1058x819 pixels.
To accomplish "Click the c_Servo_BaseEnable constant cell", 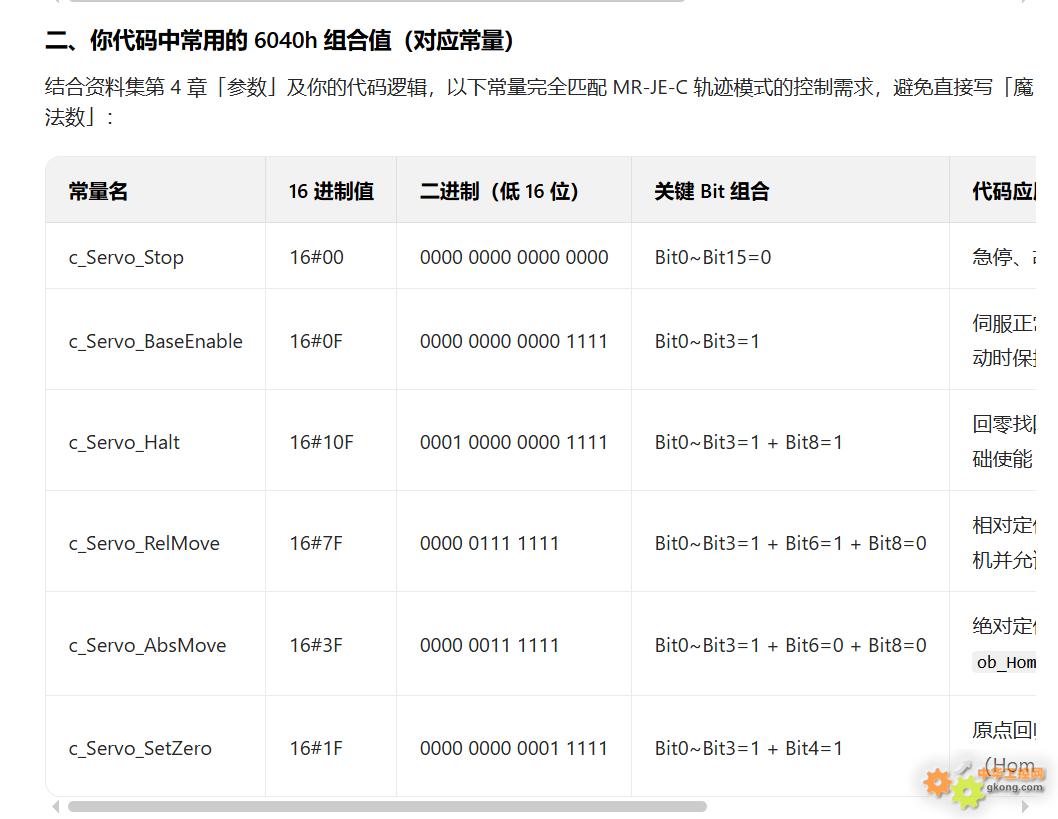I will point(155,341).
